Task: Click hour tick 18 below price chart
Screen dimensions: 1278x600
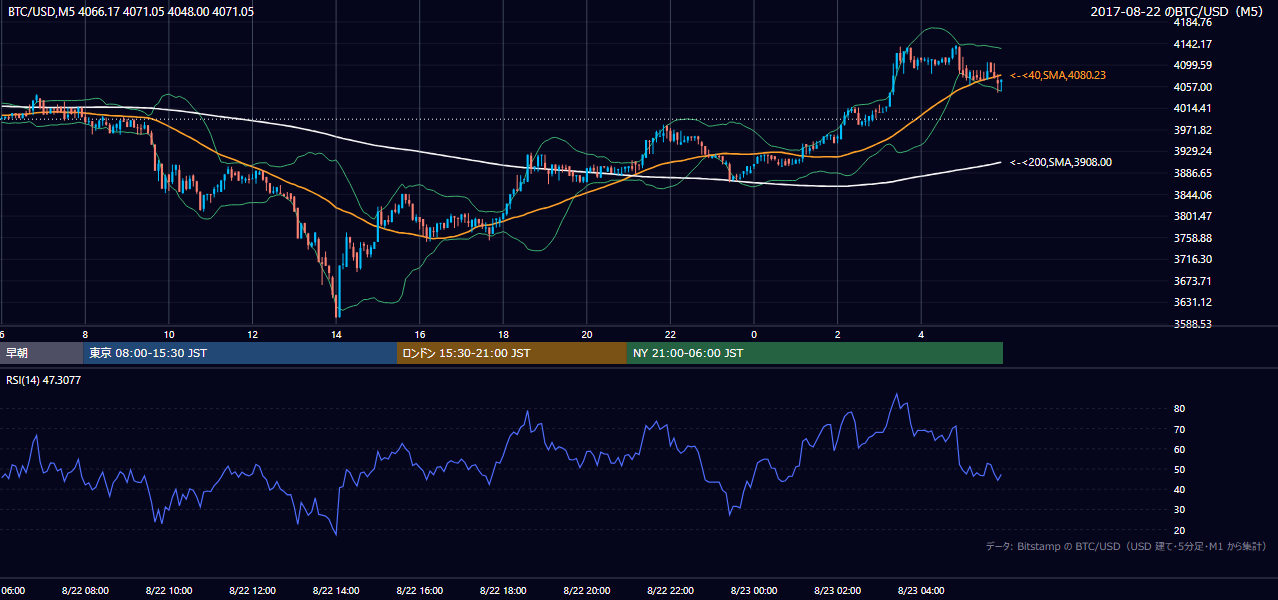Action: [503, 334]
